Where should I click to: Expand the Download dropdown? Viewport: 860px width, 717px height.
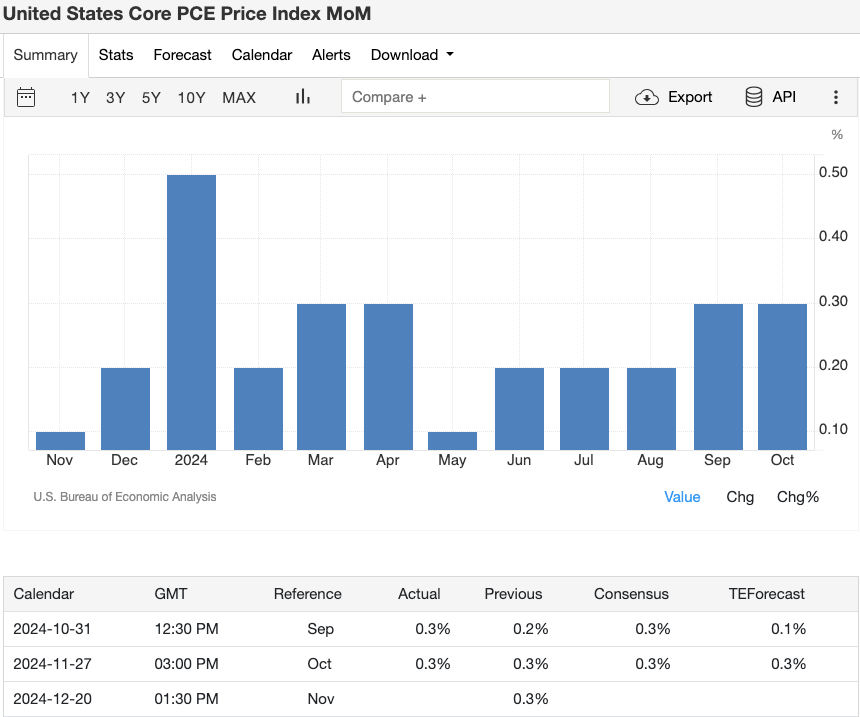point(411,55)
